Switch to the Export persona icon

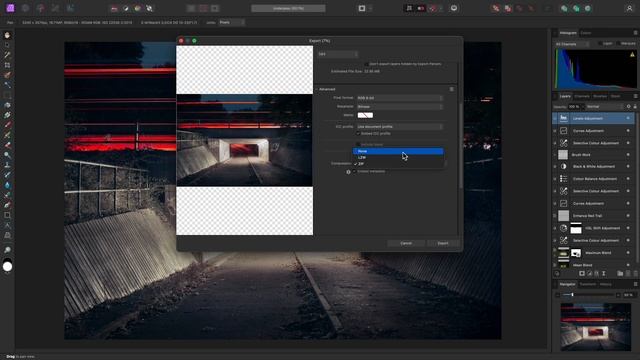pyautogui.click(x=70, y=8)
